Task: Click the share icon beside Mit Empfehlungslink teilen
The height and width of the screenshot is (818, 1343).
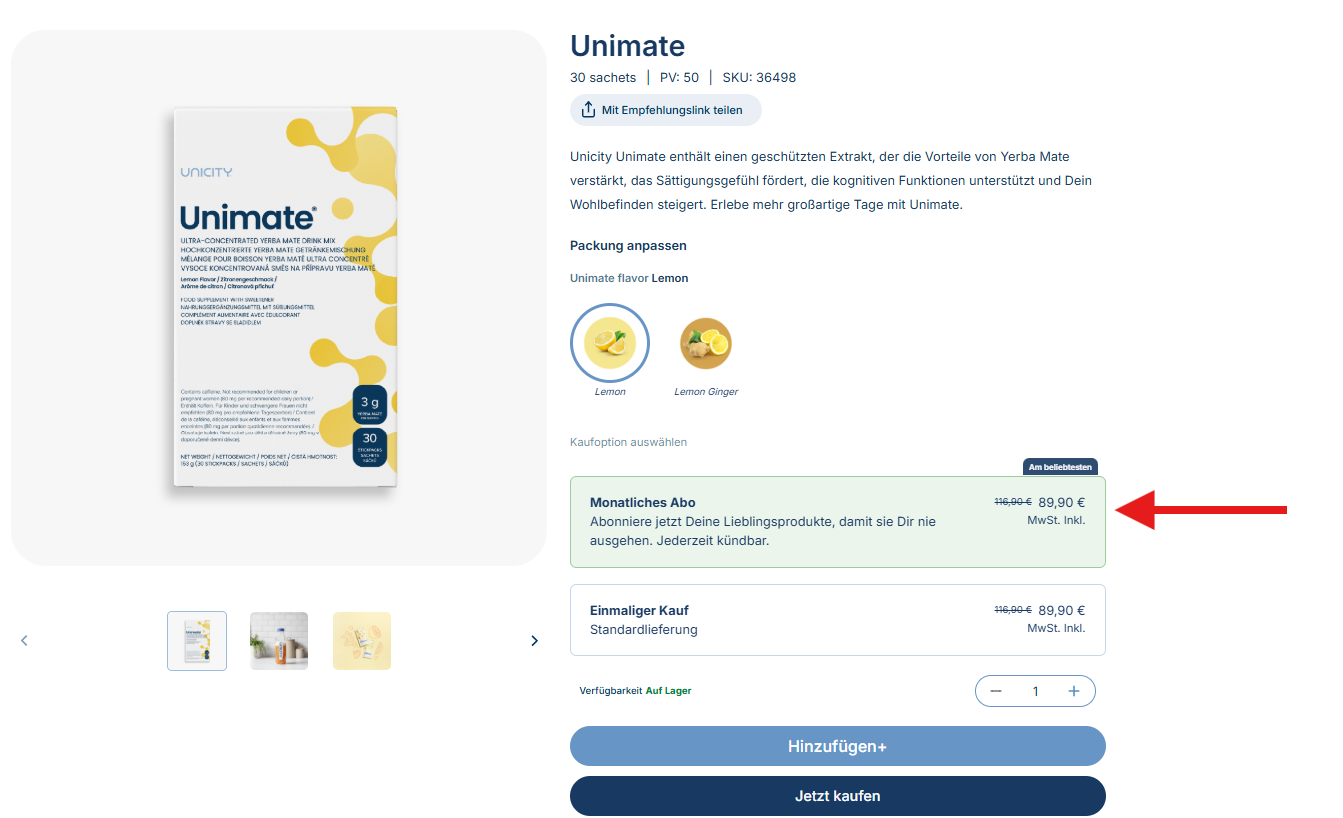Action: pyautogui.click(x=588, y=110)
